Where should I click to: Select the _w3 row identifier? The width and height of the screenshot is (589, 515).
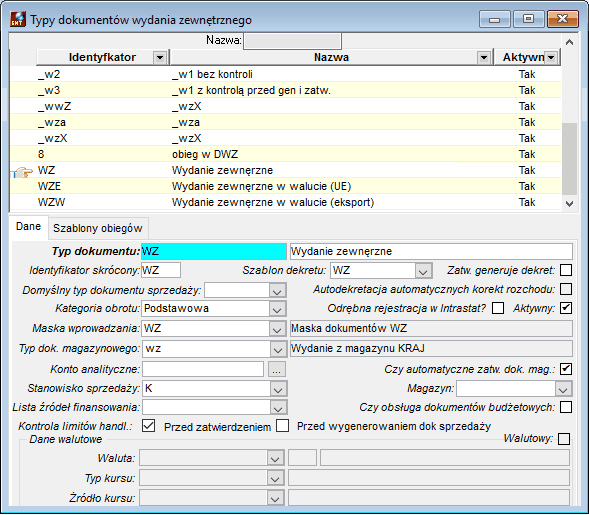49,90
